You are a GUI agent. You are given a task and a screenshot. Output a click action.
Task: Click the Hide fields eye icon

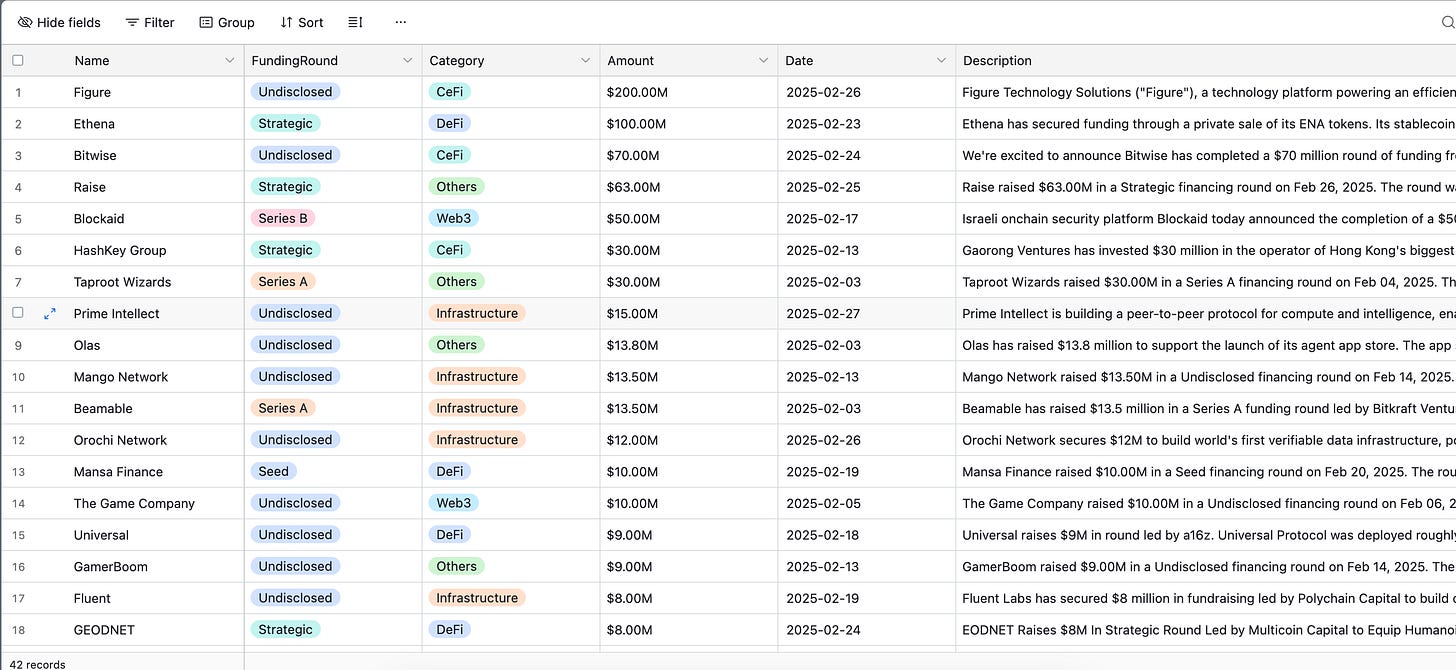point(25,22)
